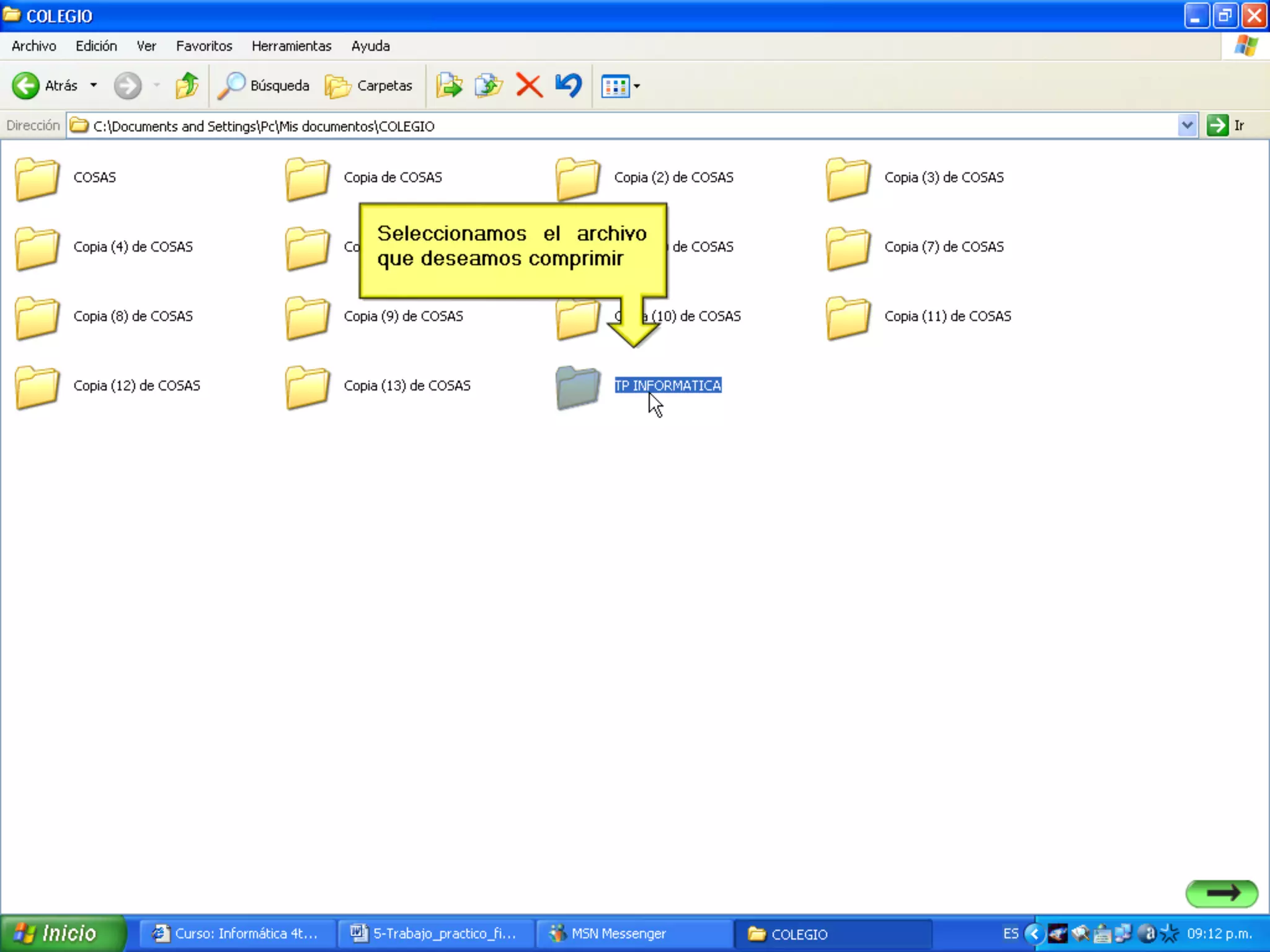The image size is (1270, 952).
Task: Open the Favoritos menu
Action: (204, 46)
